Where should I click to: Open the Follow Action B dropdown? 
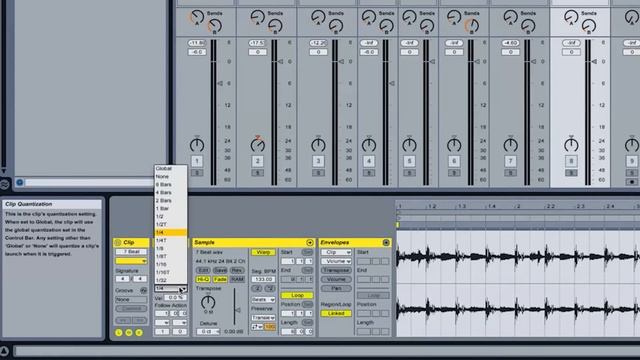[180, 322]
